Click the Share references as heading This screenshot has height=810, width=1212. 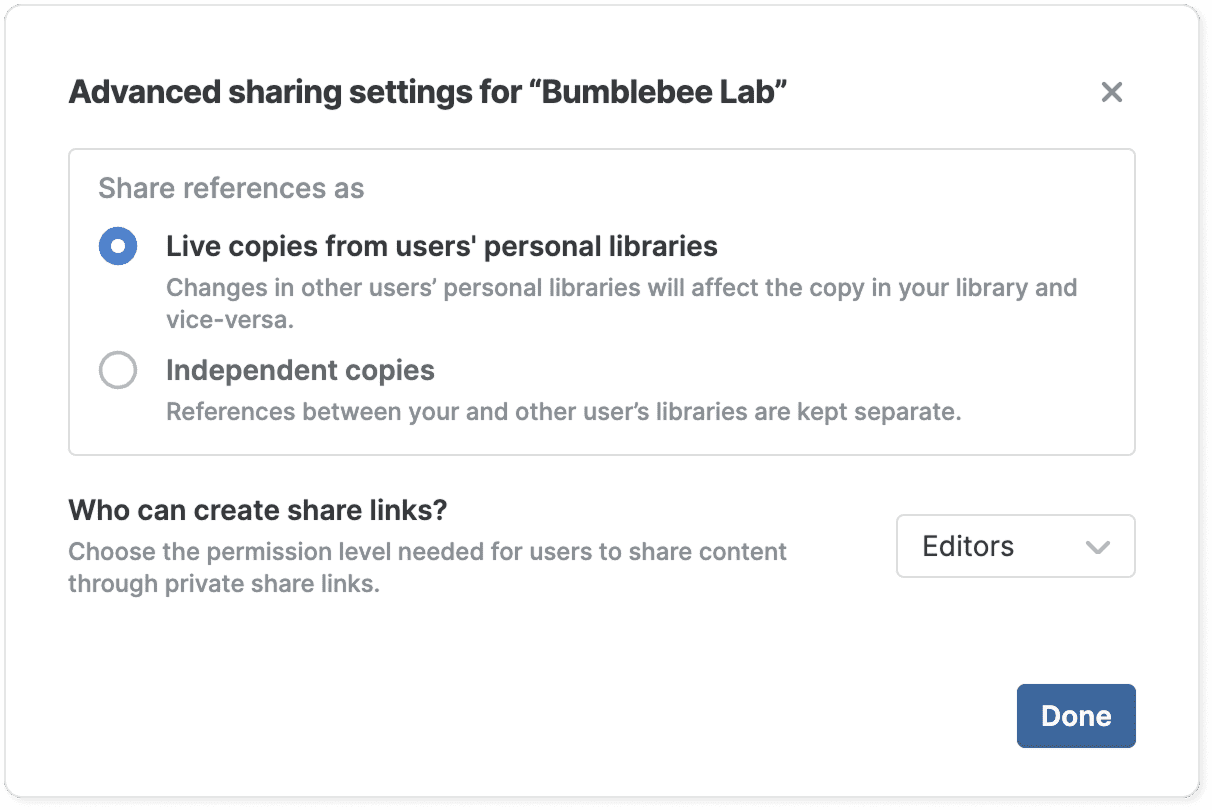coord(231,188)
